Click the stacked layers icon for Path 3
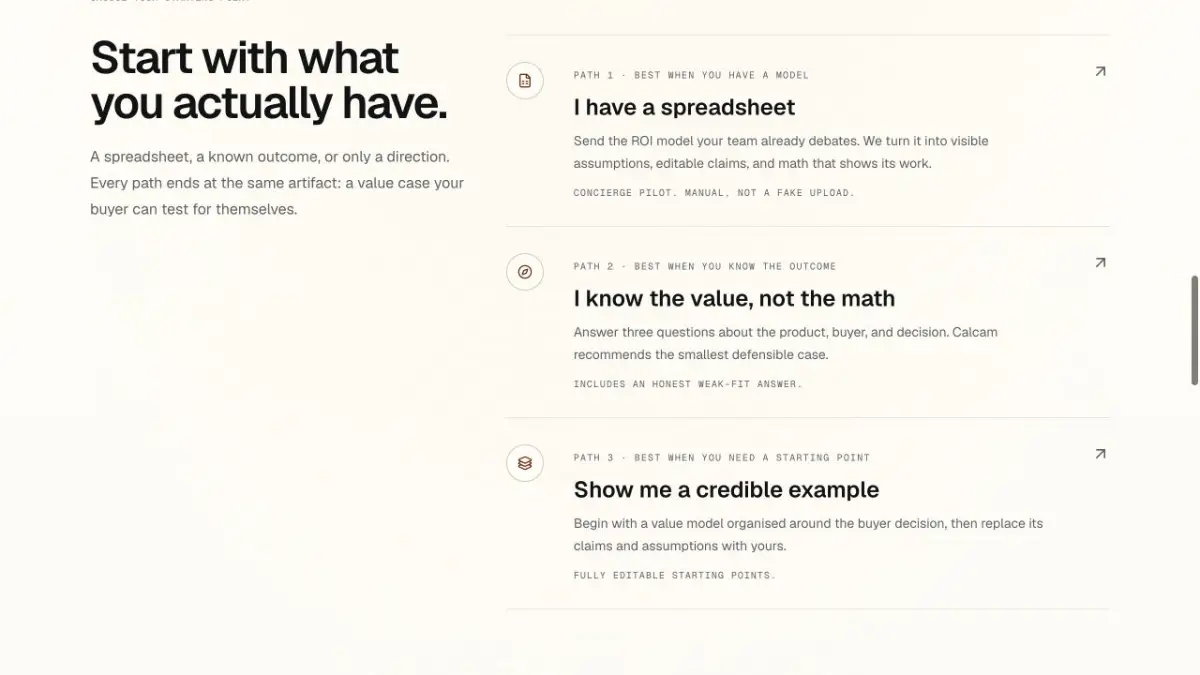 525,463
